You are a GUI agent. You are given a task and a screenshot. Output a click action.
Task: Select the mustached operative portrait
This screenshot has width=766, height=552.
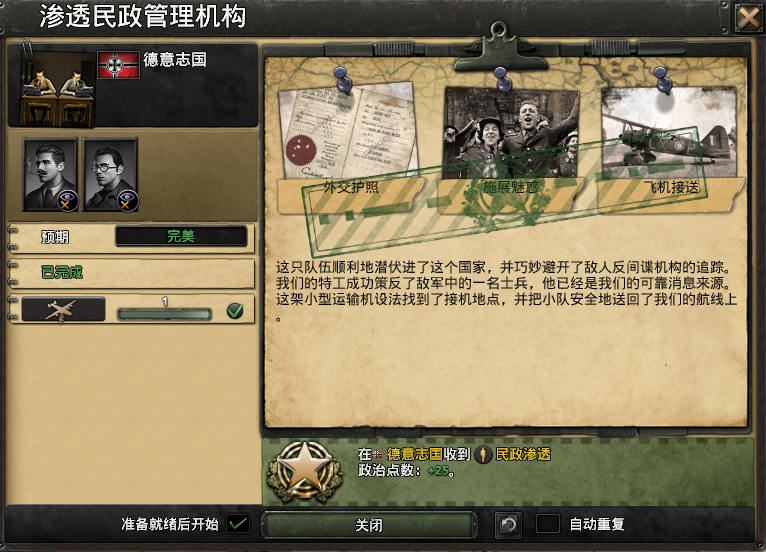coord(50,175)
